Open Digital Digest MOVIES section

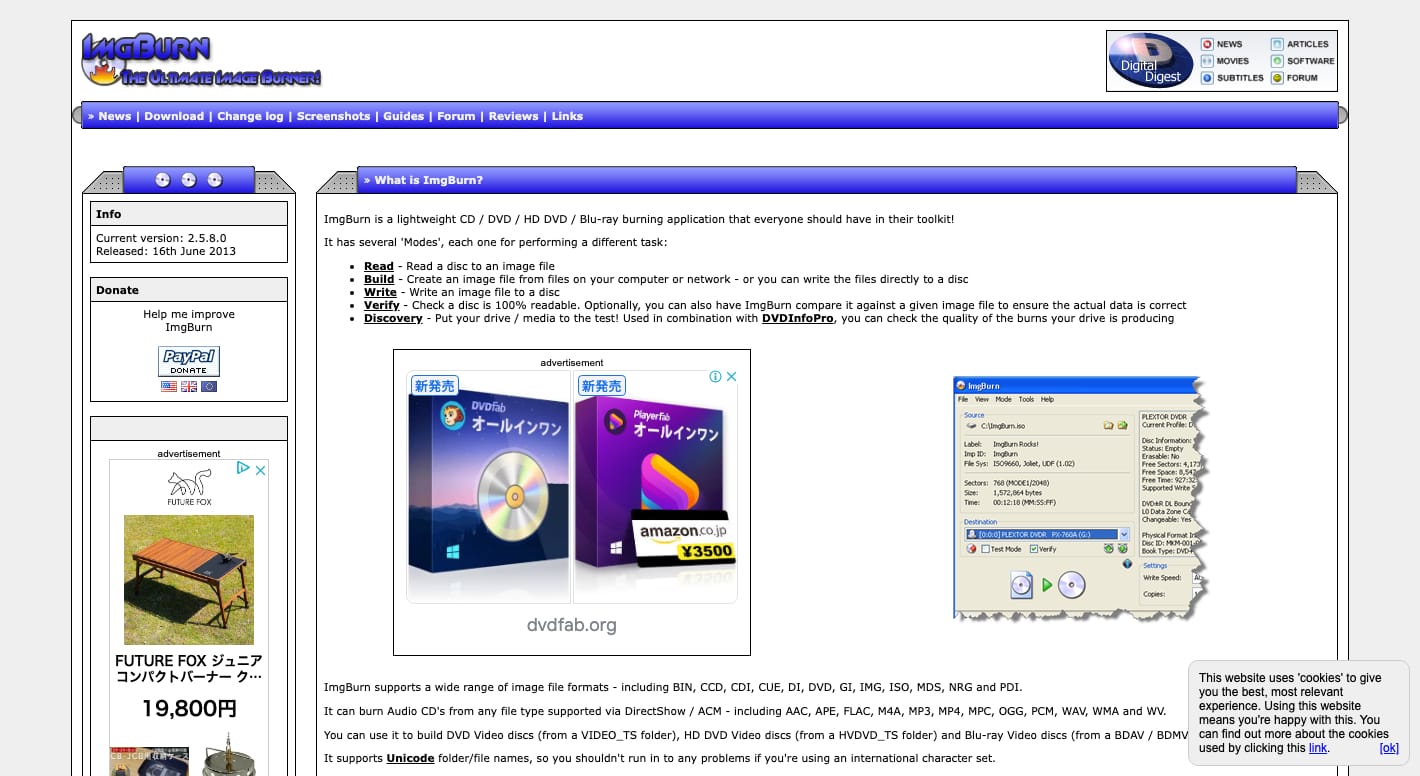pyautogui.click(x=1226, y=61)
